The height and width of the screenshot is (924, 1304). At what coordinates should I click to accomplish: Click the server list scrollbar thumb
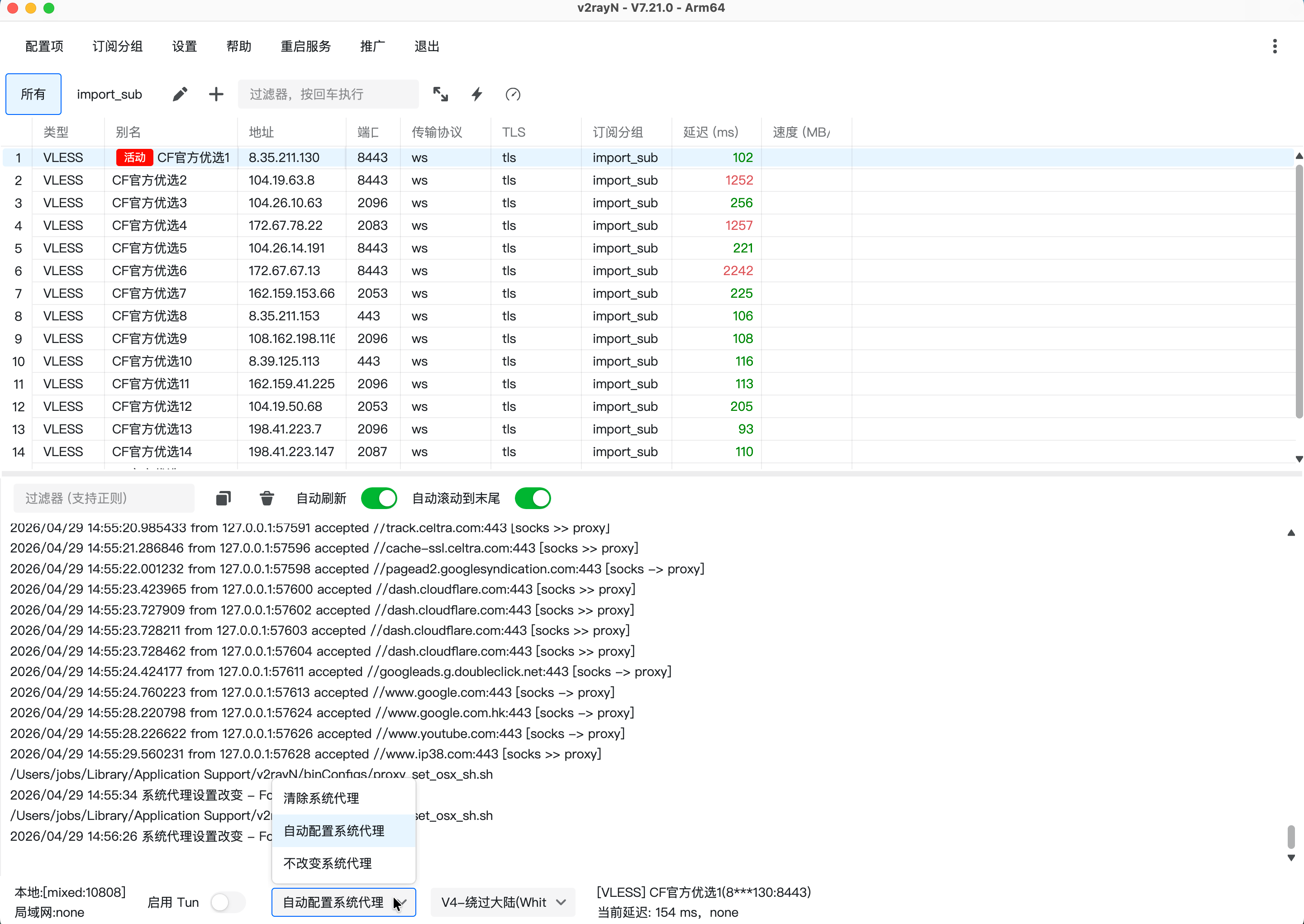tap(1299, 291)
